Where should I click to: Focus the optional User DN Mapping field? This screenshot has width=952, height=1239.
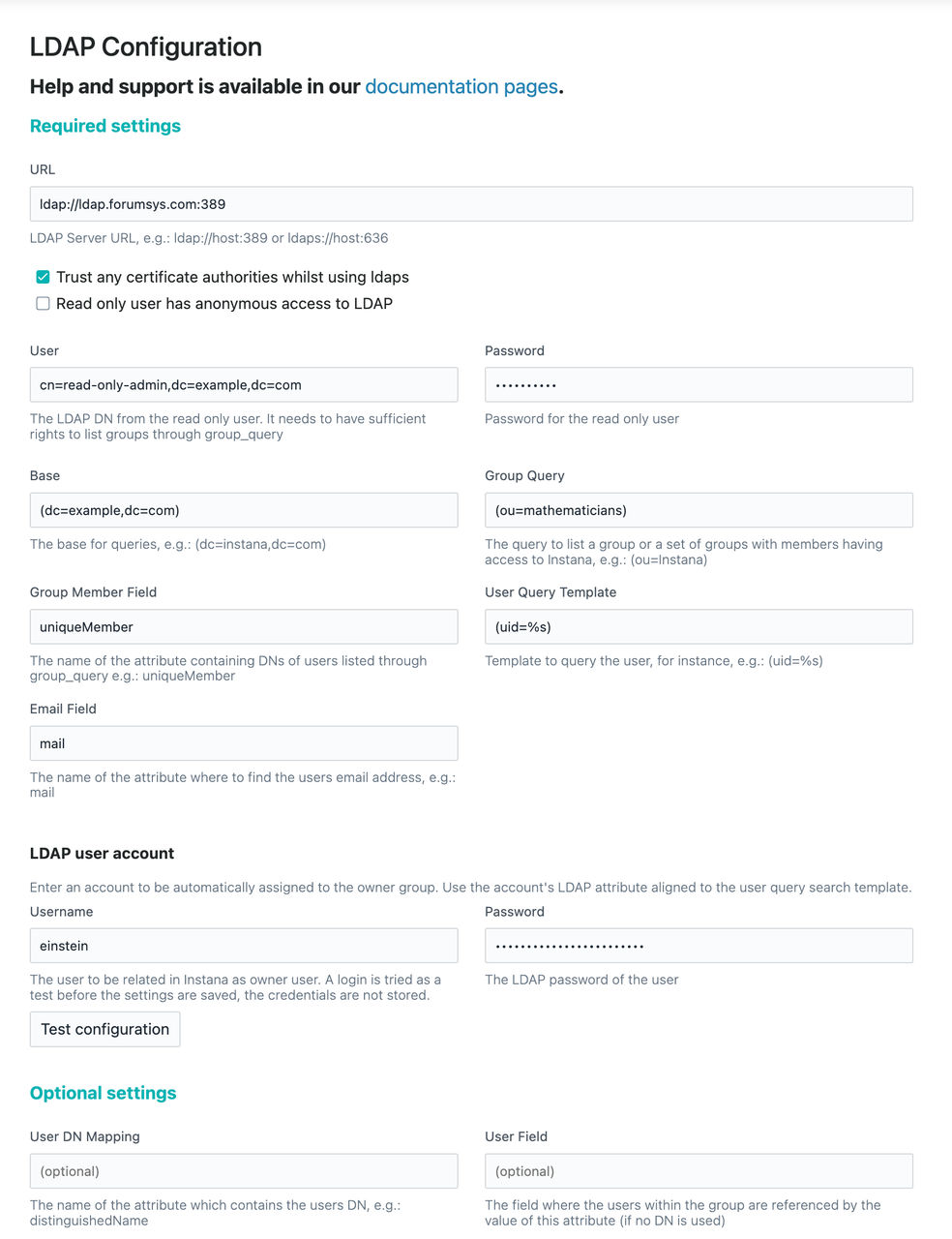[x=244, y=1171]
